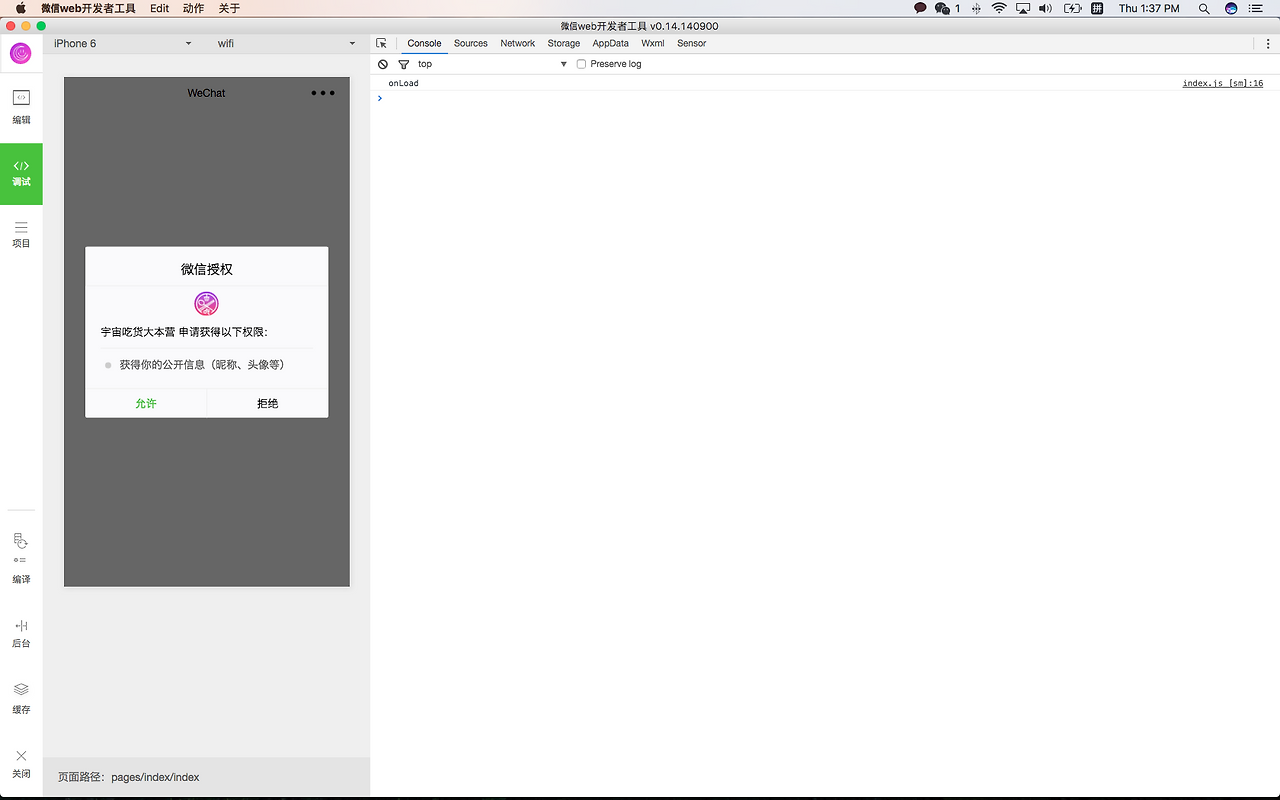Open the '...' menu in the WeChat simulator
This screenshot has width=1280, height=800.
(322, 92)
